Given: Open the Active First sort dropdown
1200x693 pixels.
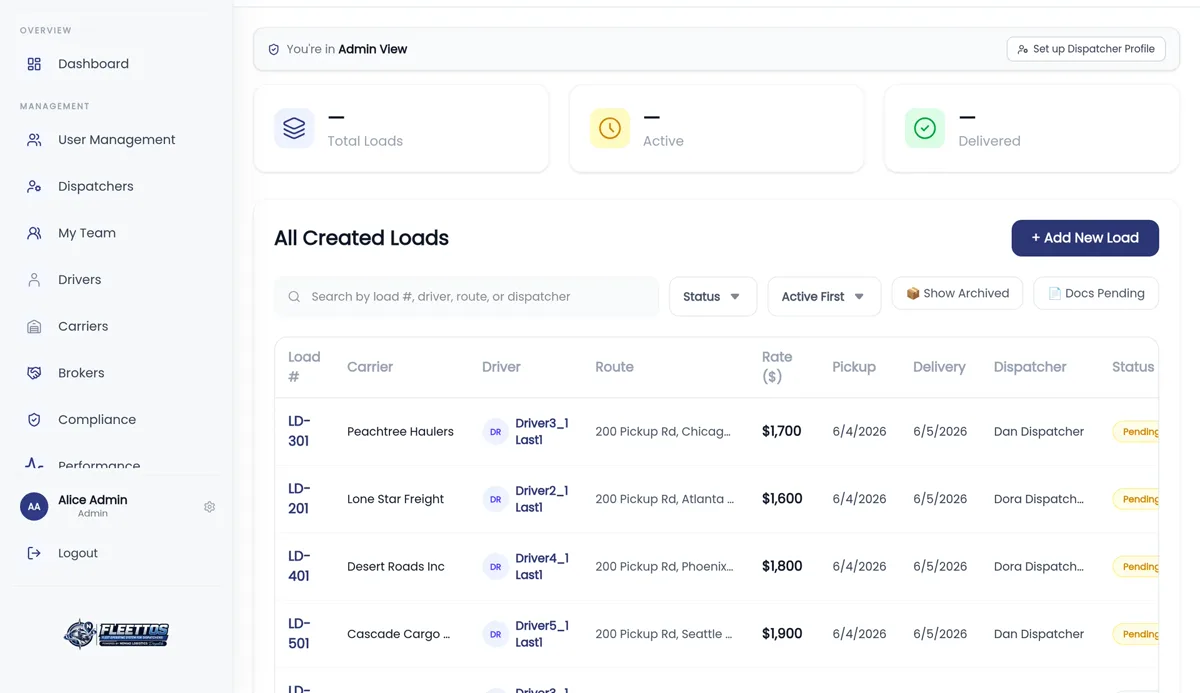Looking at the screenshot, I should (824, 296).
